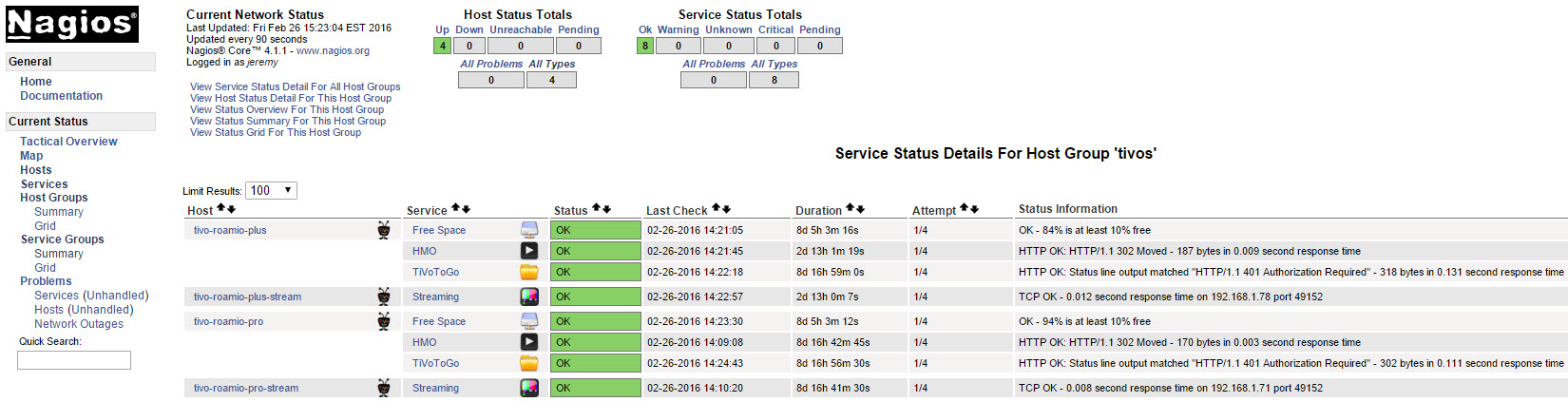Image resolution: width=1568 pixels, height=402 pixels.
Task: View Host Status Detail For This Host Group
Action: point(291,98)
